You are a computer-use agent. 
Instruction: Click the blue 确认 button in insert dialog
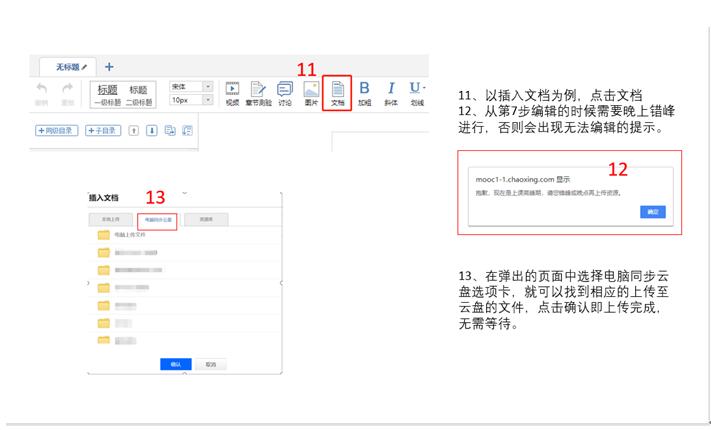point(175,364)
